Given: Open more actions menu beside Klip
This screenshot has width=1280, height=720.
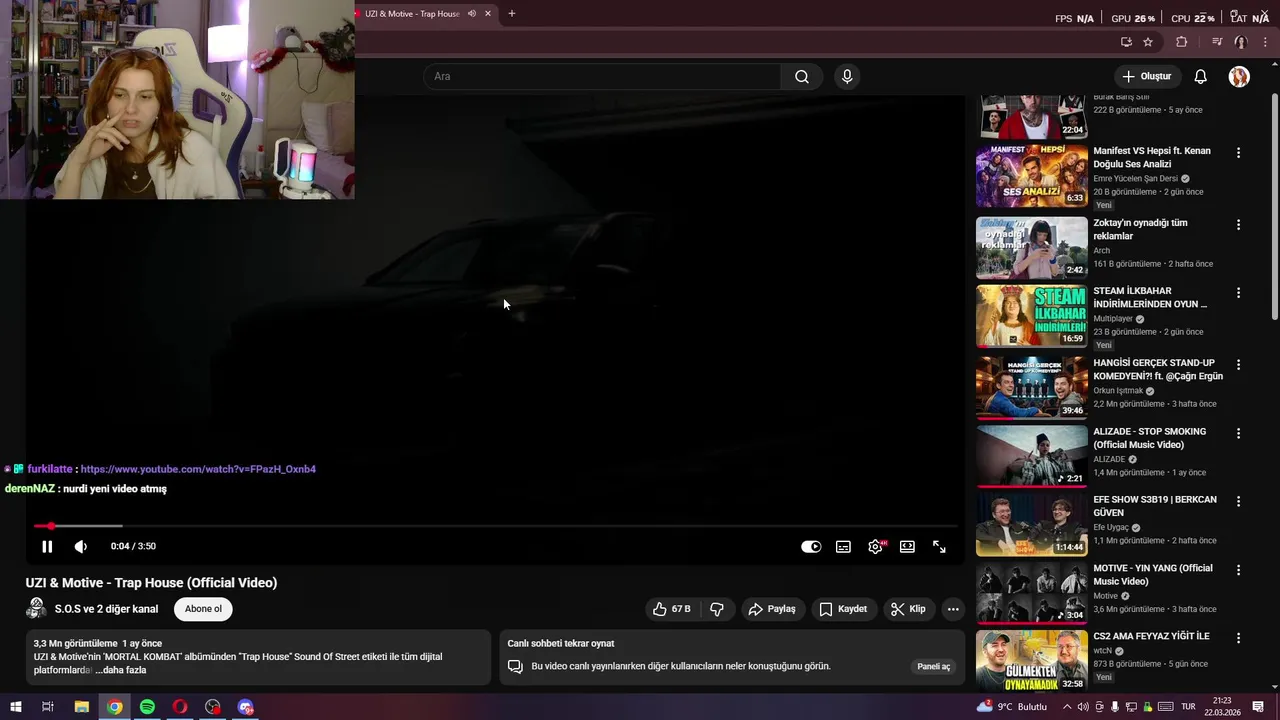Looking at the screenshot, I should tap(953, 609).
